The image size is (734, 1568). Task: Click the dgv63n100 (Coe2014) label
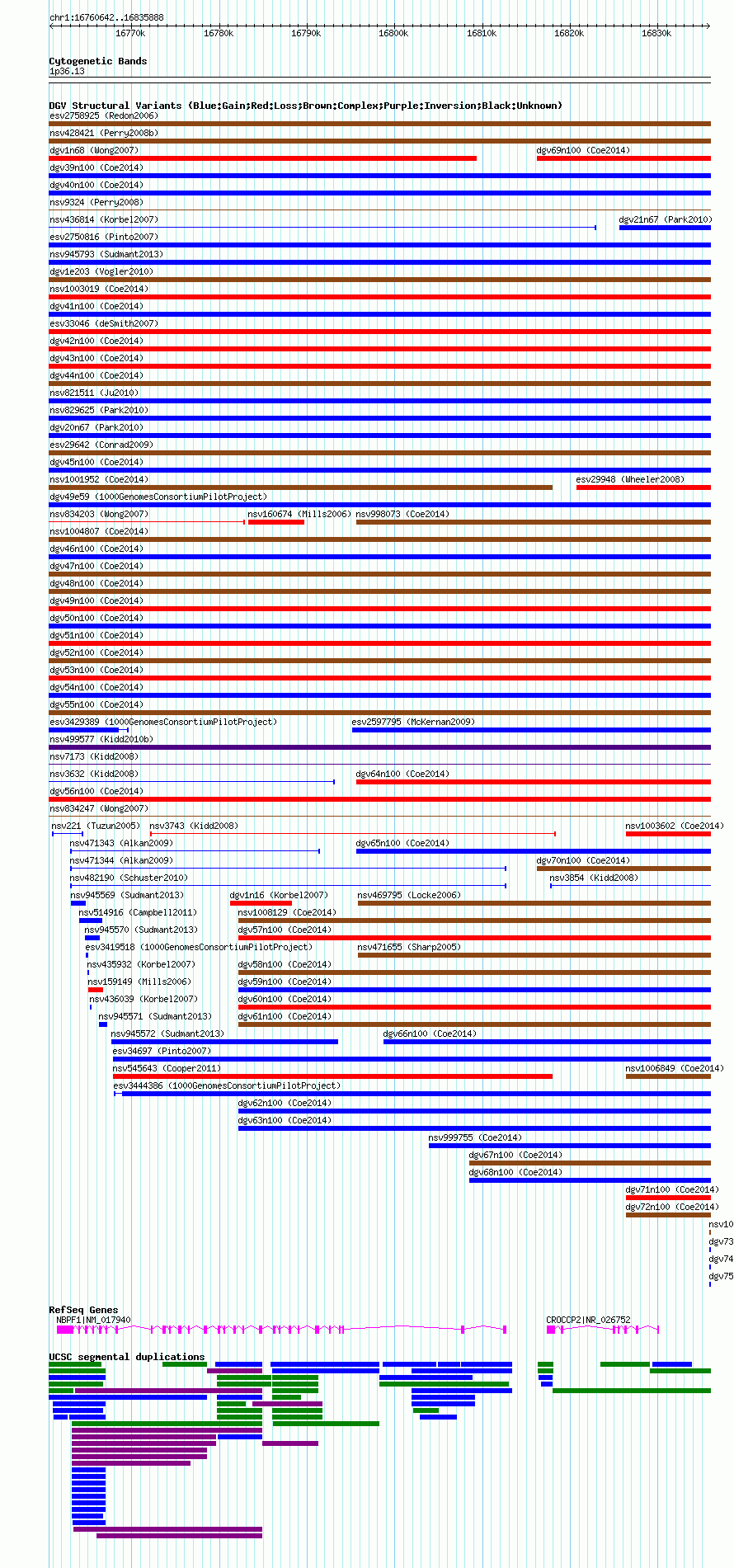[x=285, y=1121]
